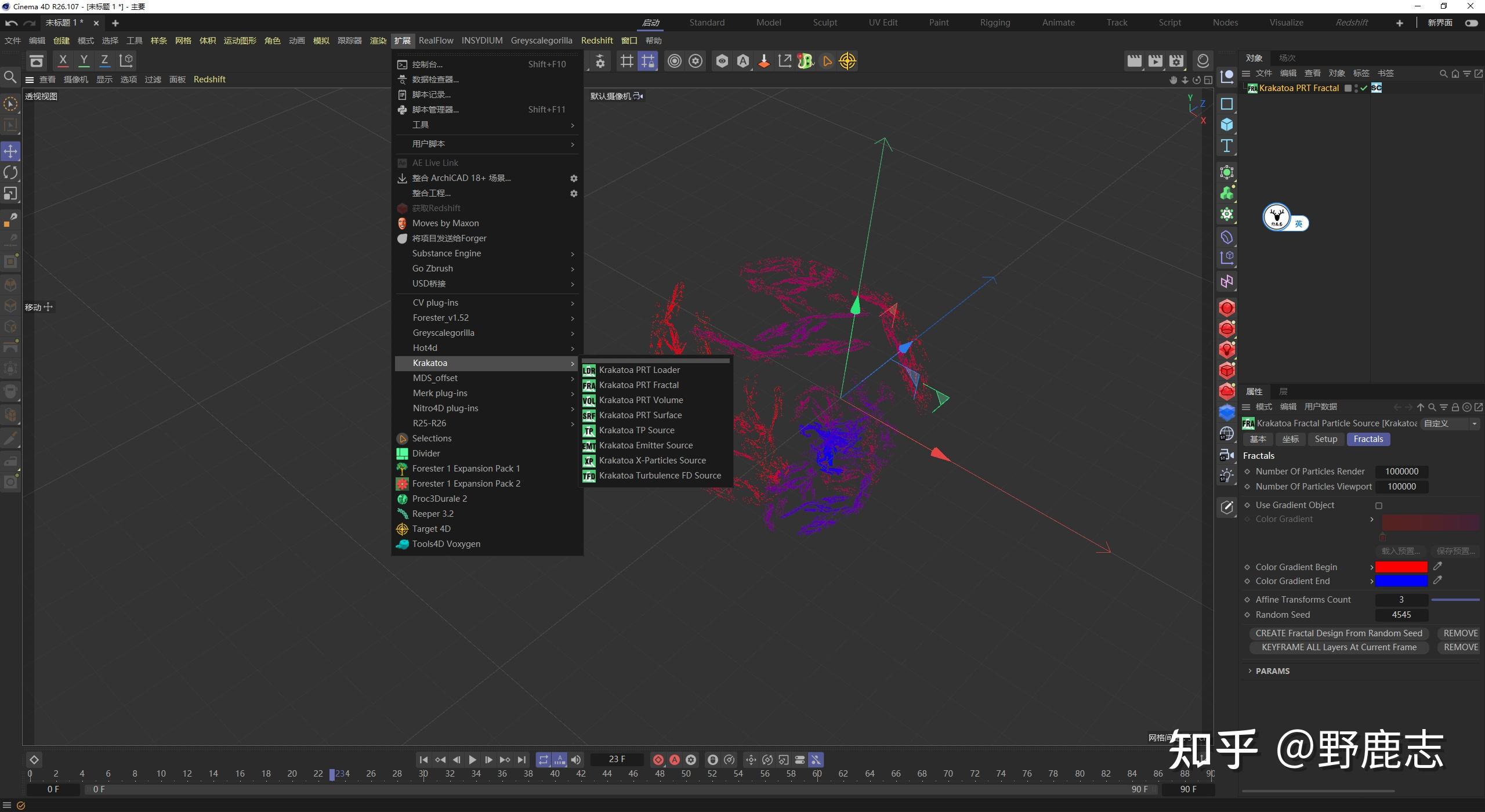
Task: Switch to the Setup tab in attributes
Action: (1325, 439)
